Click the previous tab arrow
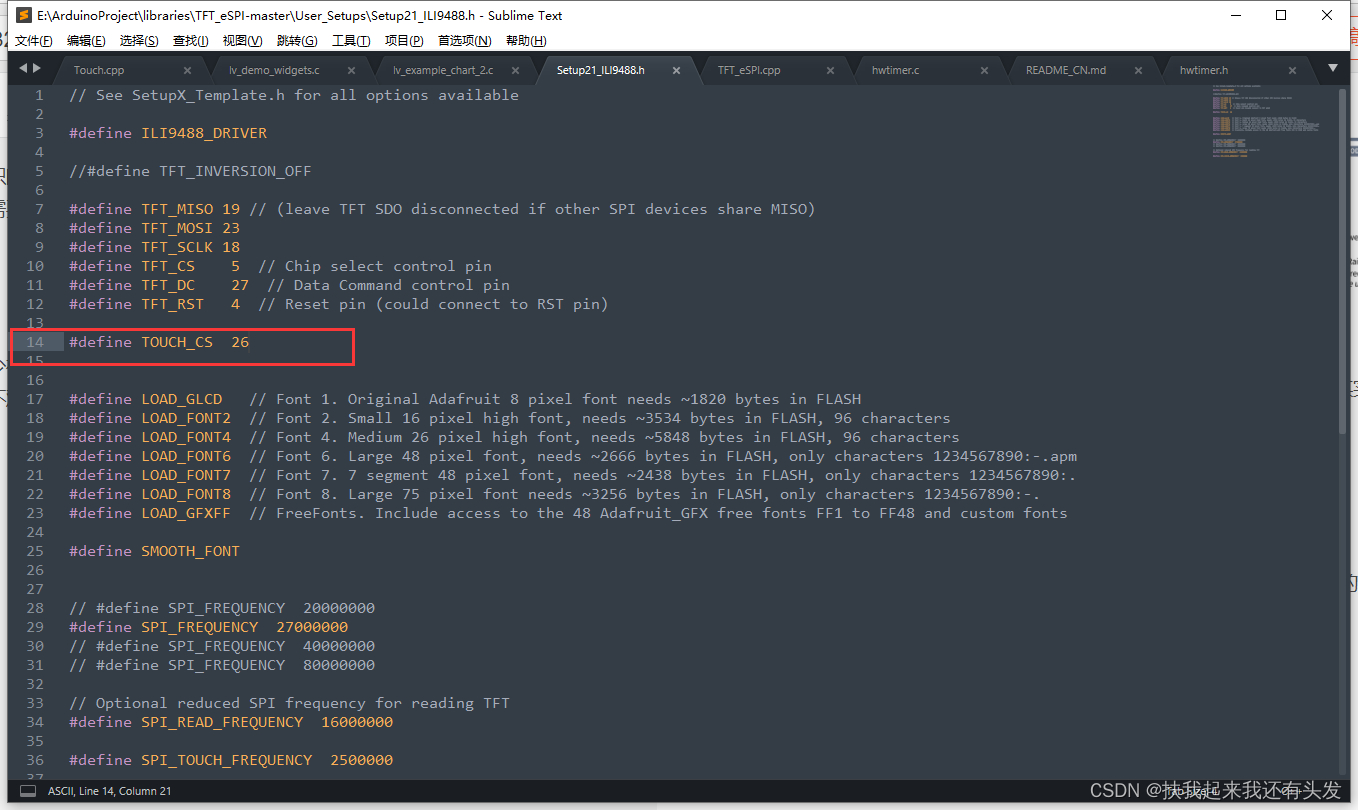This screenshot has width=1358, height=810. (23, 68)
